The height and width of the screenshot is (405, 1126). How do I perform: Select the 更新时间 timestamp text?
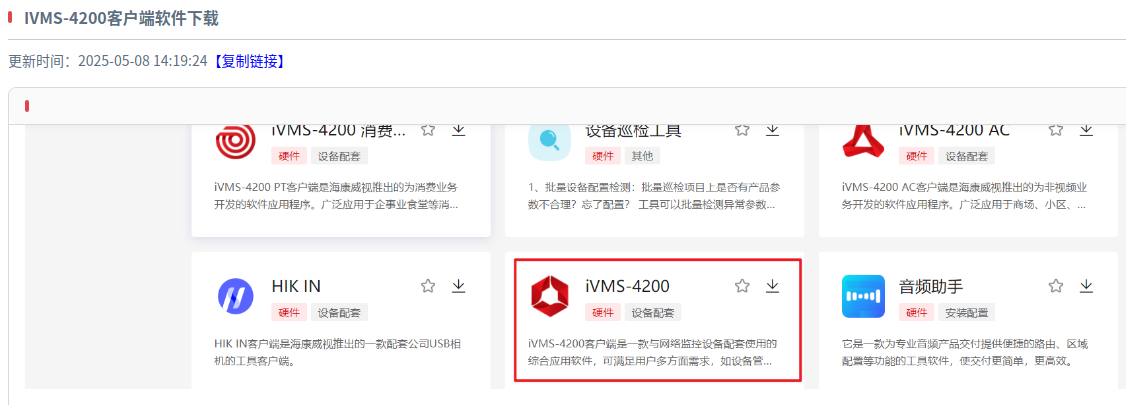tap(108, 62)
